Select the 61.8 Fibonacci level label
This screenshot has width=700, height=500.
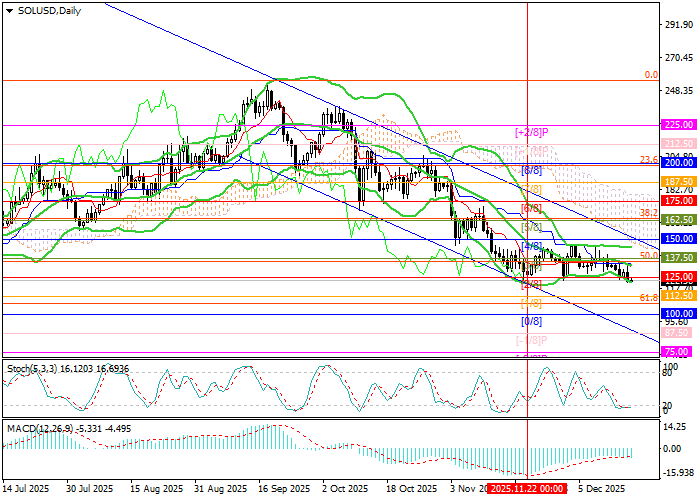pos(648,298)
